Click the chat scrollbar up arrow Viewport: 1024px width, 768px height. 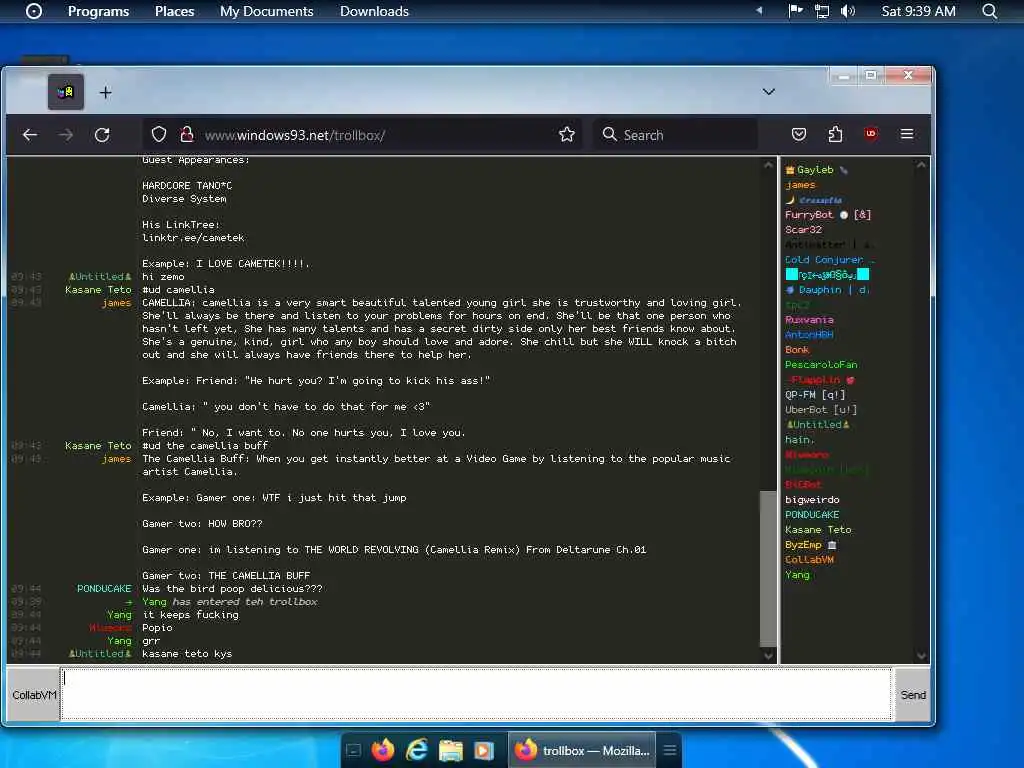(769, 167)
